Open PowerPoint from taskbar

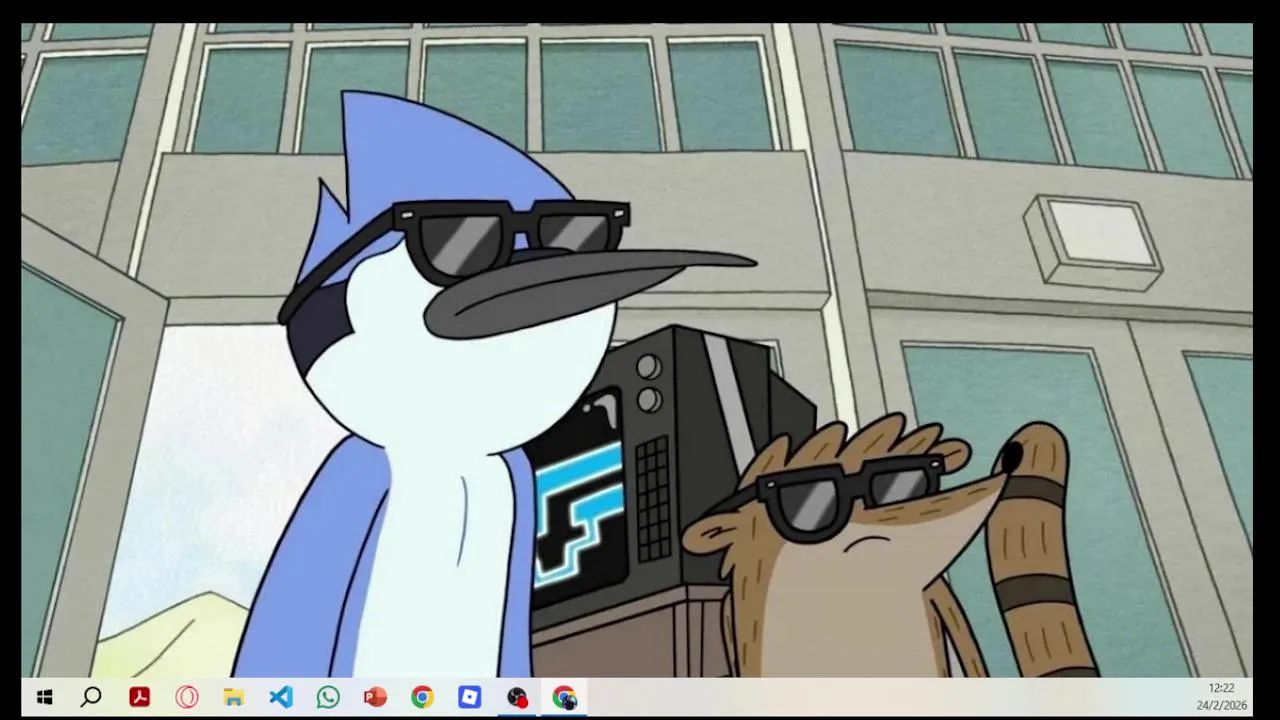coord(375,697)
